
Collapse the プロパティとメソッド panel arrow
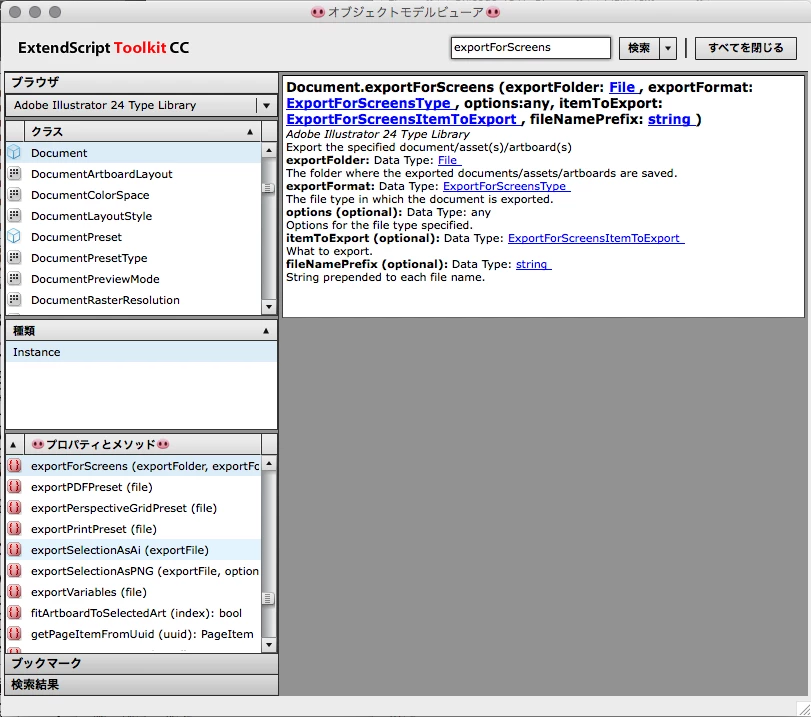pos(13,444)
